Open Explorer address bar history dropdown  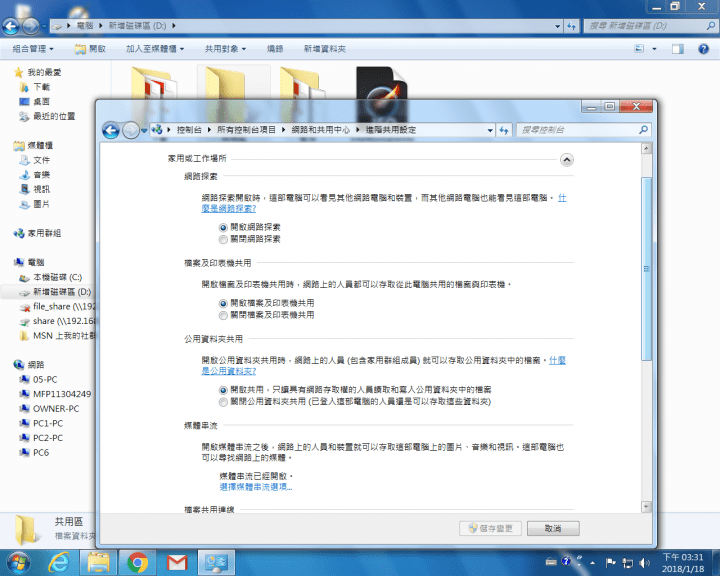tap(557, 26)
